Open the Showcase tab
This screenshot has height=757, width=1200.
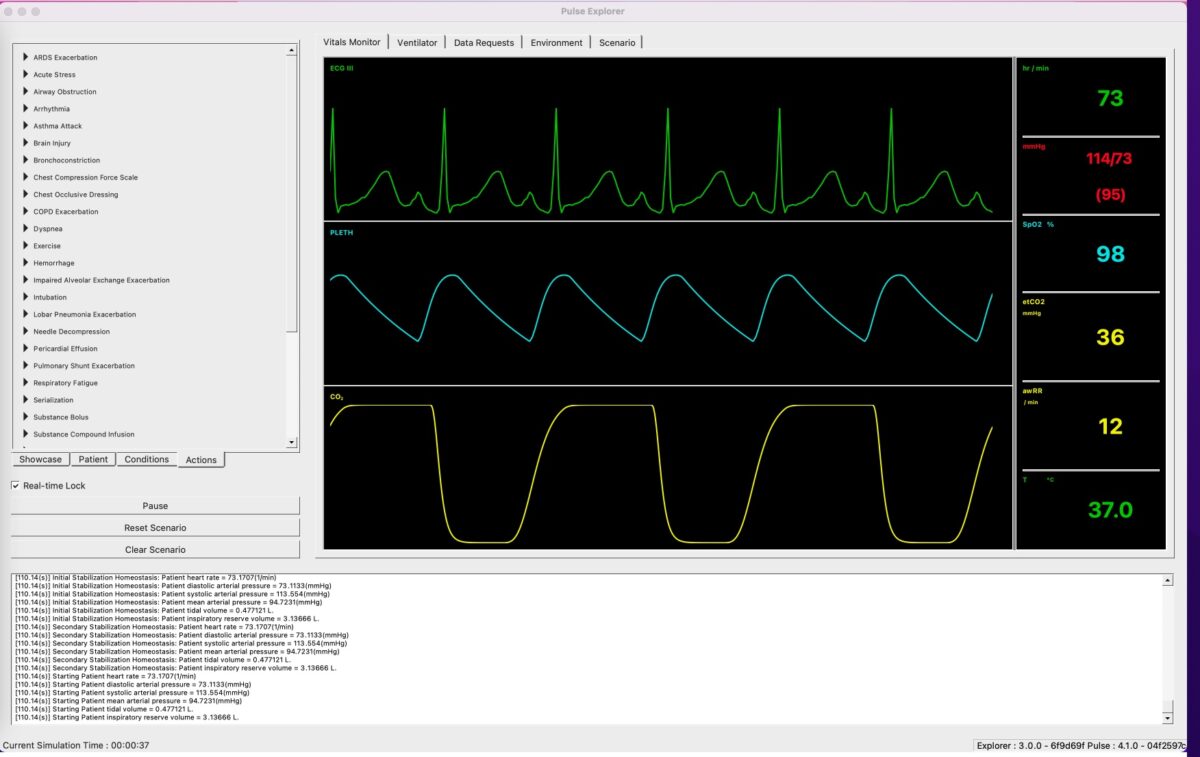pos(41,459)
